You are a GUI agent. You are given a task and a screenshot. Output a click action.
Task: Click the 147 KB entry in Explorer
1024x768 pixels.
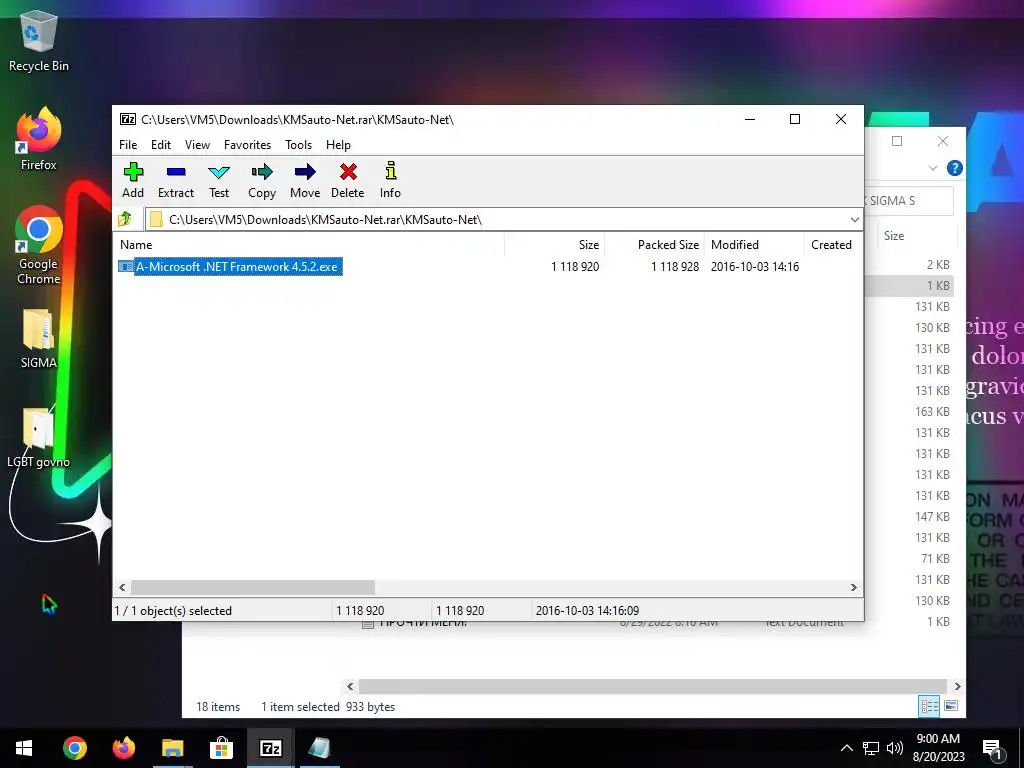[x=932, y=517]
